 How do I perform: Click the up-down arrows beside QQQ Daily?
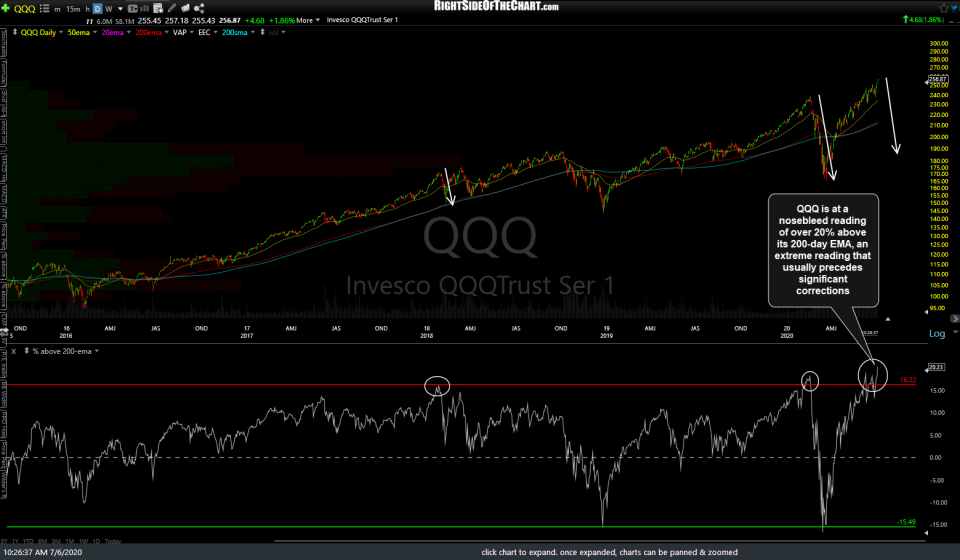pos(15,32)
